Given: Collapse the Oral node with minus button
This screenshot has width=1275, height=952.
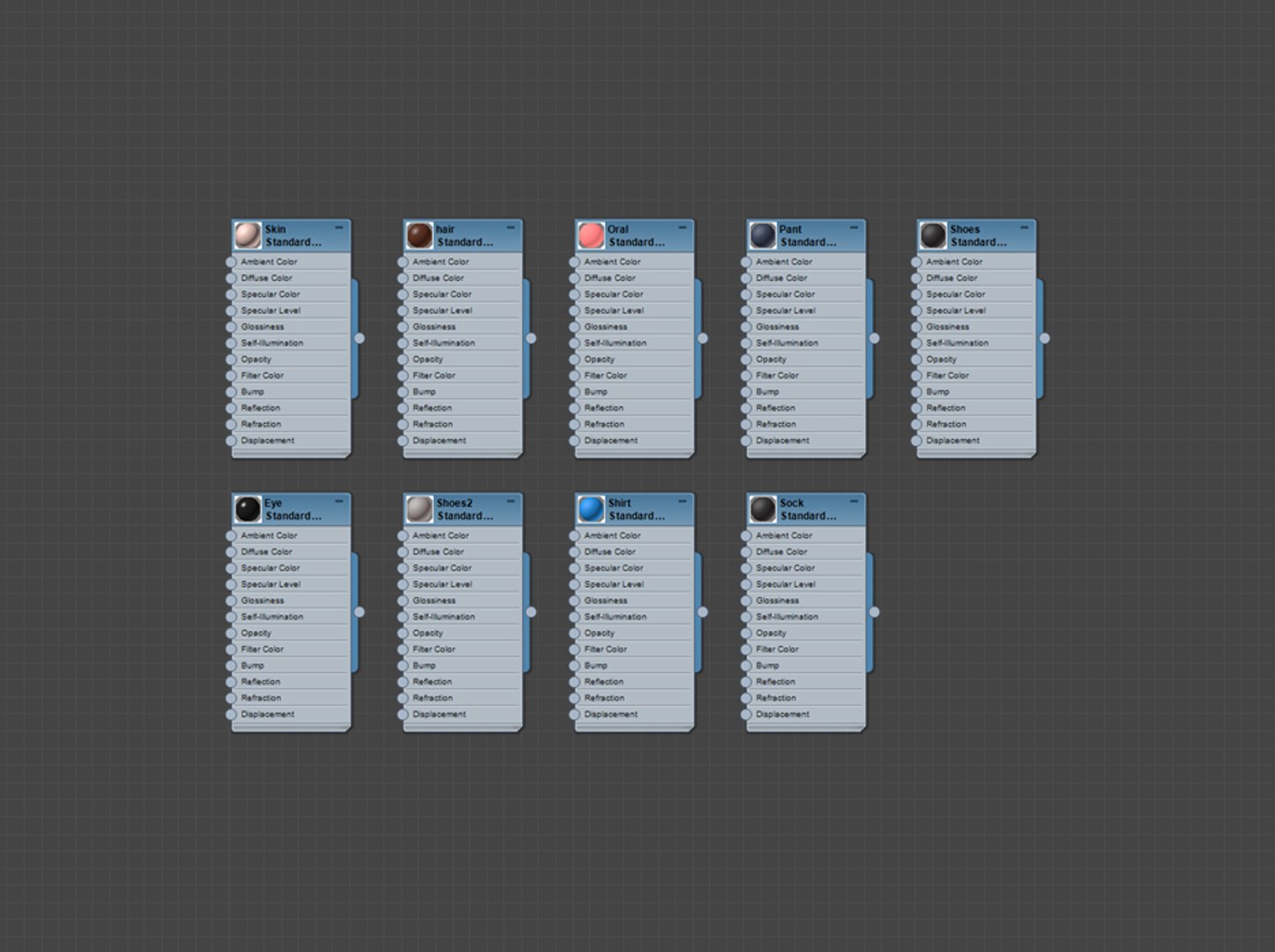Looking at the screenshot, I should tap(682, 228).
